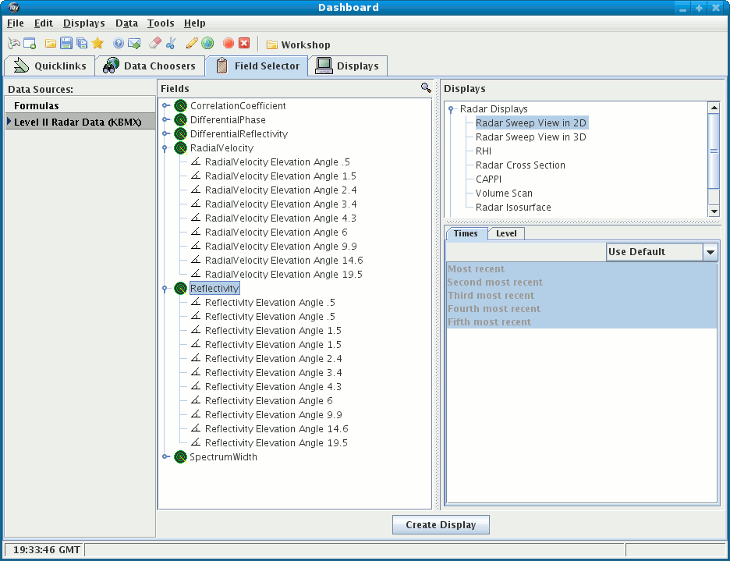
Task: Click the magnifier search icon above Fields
Action: (x=426, y=89)
